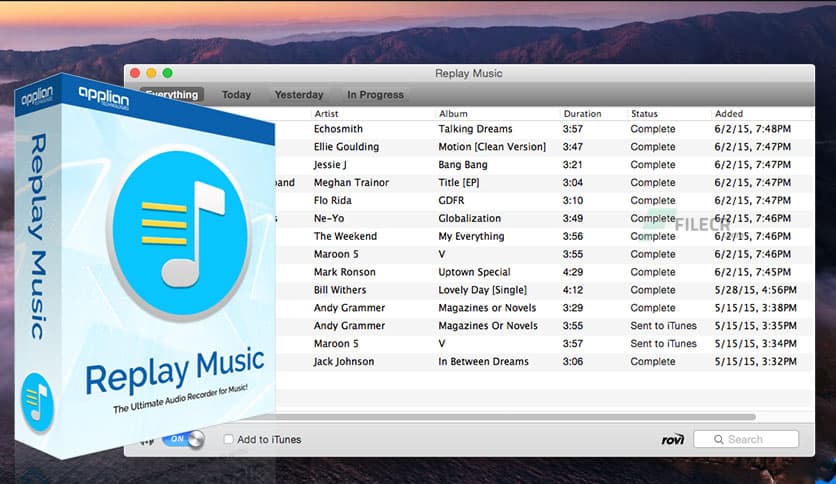The height and width of the screenshot is (484, 836).
Task: Click Sent to iTunes status at 3:35PM
Action: click(x=663, y=326)
